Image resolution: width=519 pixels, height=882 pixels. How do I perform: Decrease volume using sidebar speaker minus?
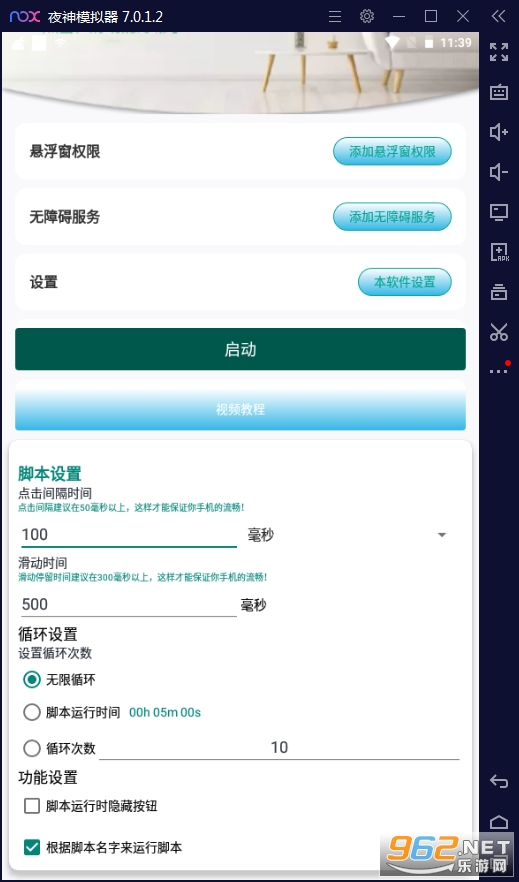coord(499,172)
